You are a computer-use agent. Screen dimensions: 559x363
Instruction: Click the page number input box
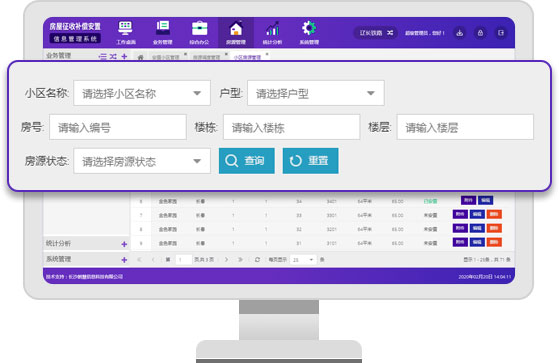pyautogui.click(x=184, y=260)
